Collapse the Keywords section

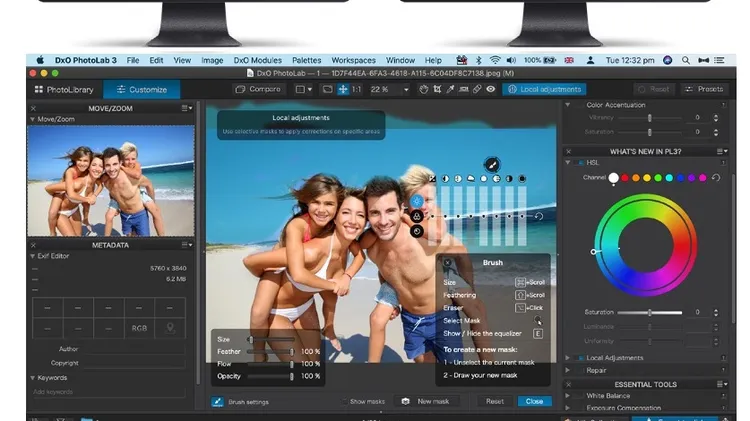click(x=33, y=378)
